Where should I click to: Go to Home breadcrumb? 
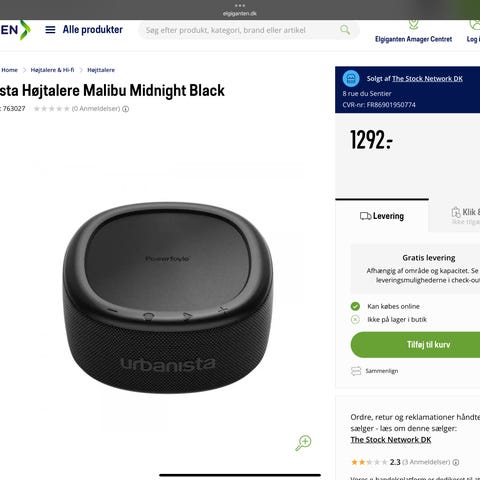tap(9, 70)
